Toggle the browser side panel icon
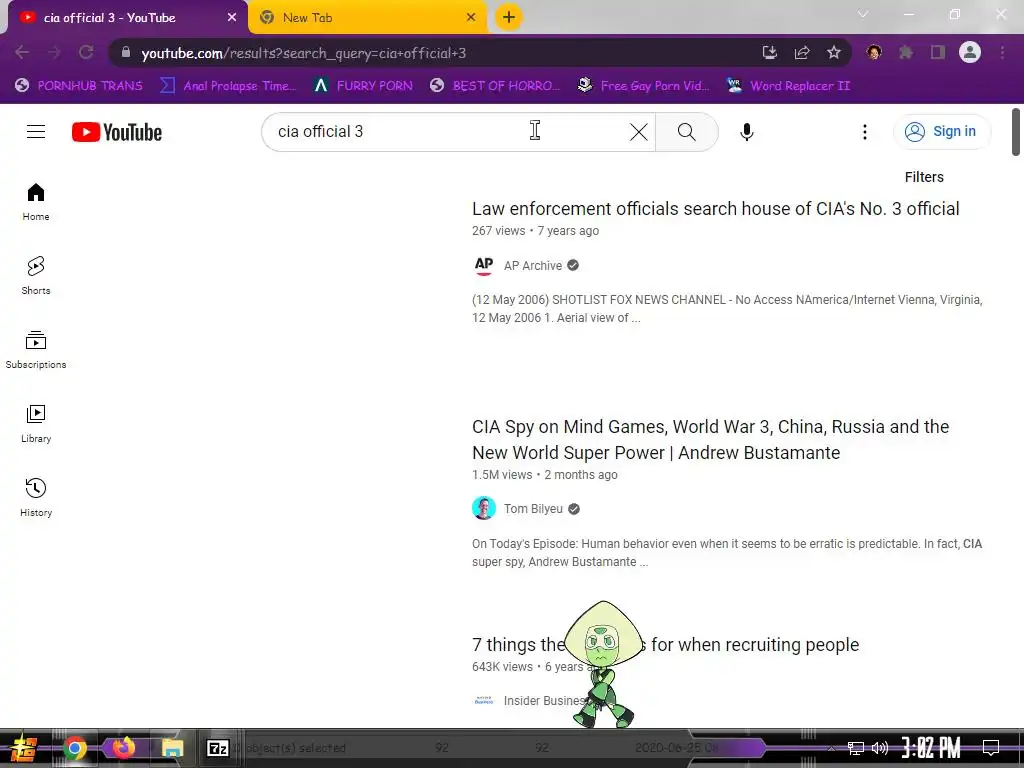Screen dimensions: 1024x768 [938, 52]
